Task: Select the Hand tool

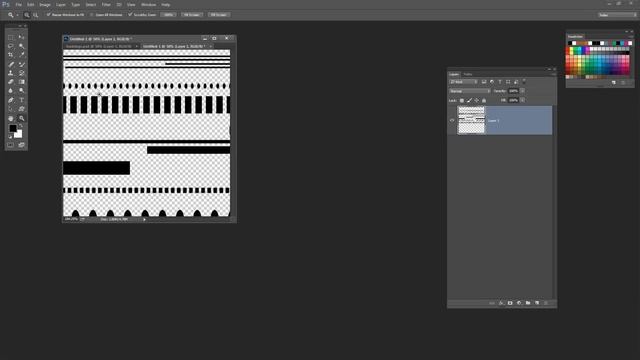Action: (11, 118)
